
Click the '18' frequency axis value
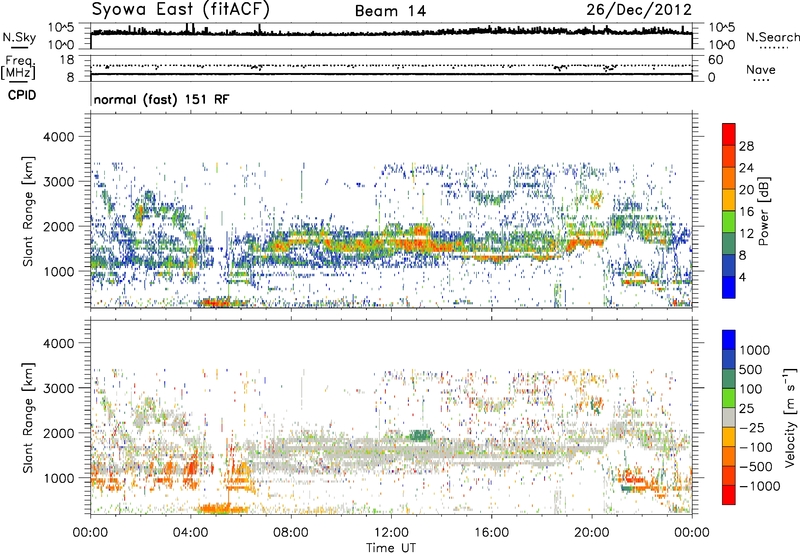[x=66, y=60]
